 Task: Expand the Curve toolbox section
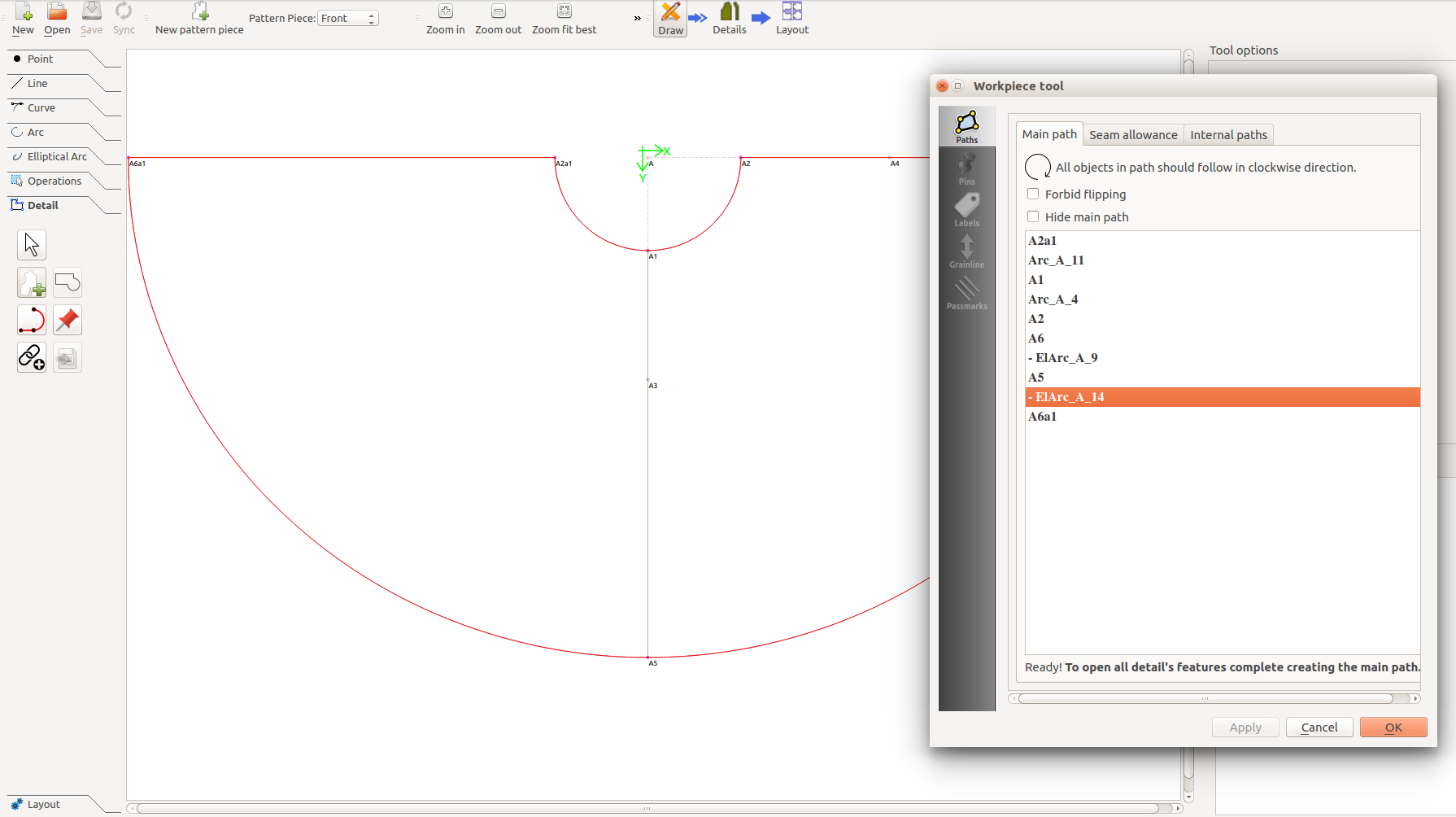coord(41,108)
